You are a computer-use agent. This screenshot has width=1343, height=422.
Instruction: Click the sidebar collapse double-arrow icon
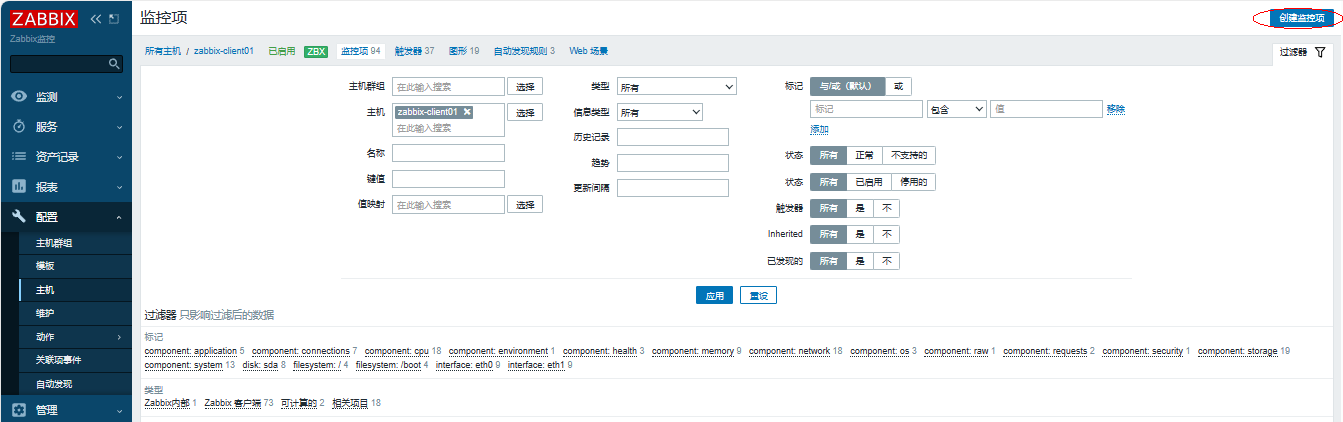click(96, 19)
